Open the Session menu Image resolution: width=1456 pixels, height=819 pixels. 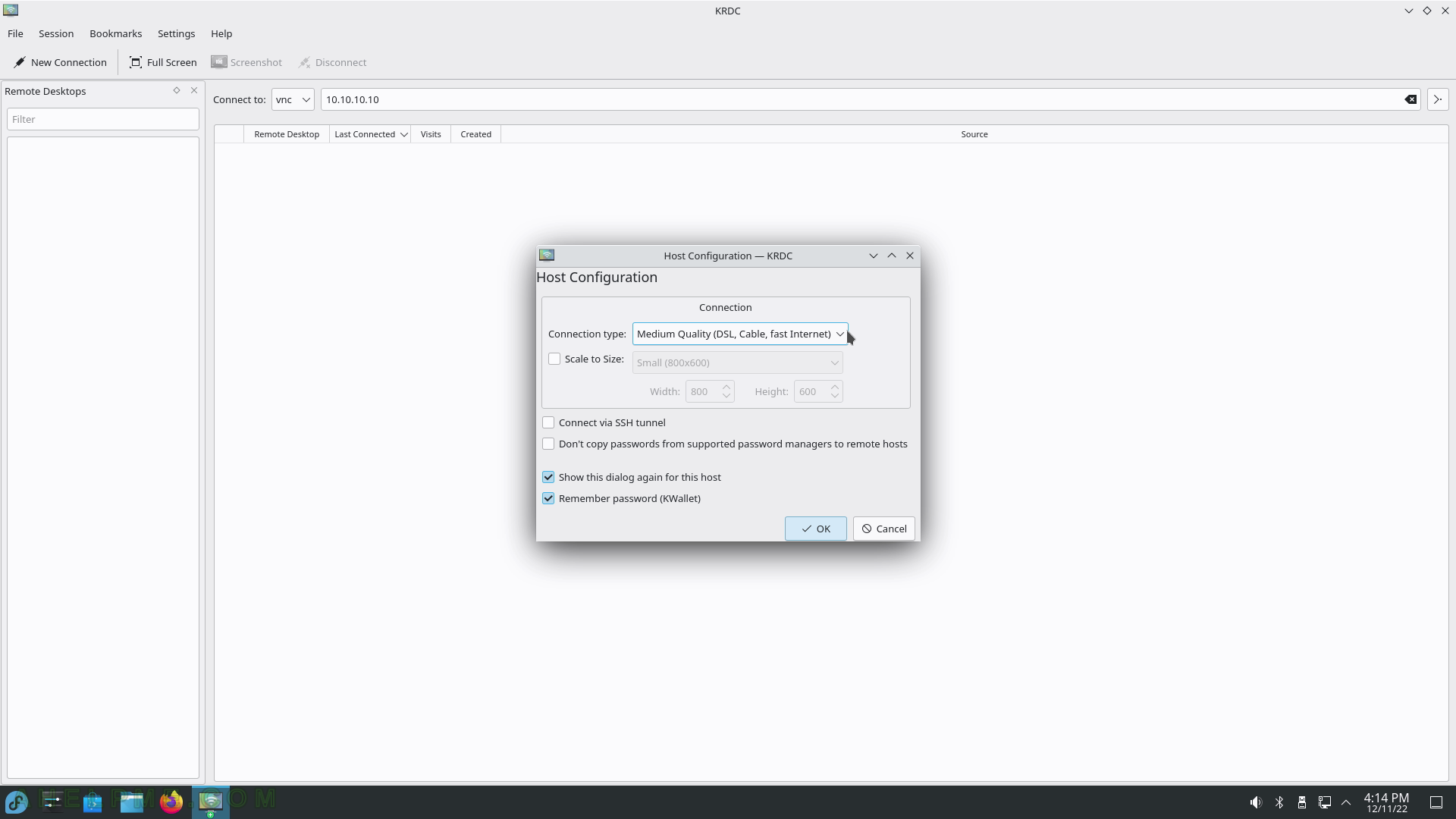pyautogui.click(x=56, y=33)
